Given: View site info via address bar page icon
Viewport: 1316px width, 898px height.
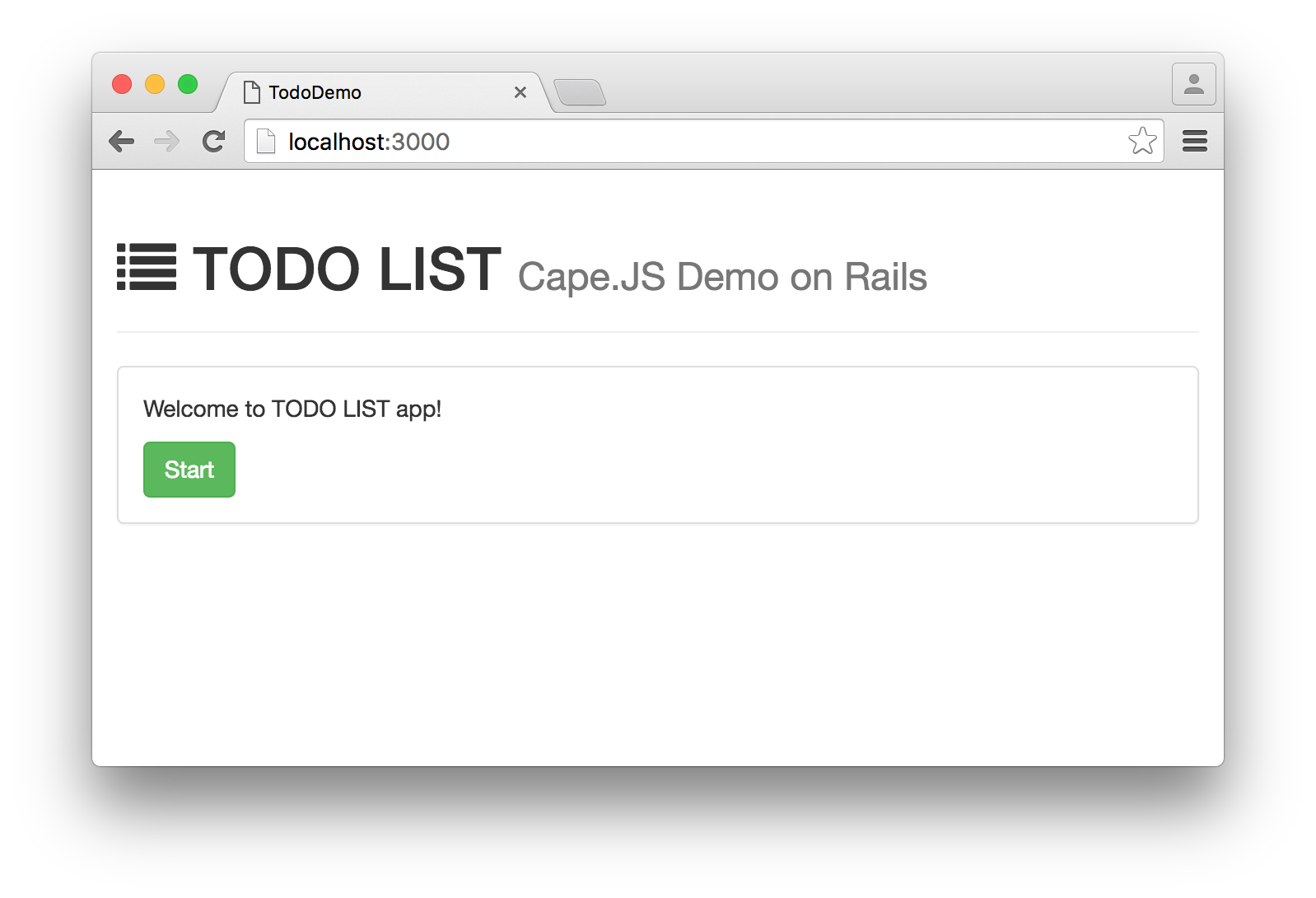Looking at the screenshot, I should (266, 142).
